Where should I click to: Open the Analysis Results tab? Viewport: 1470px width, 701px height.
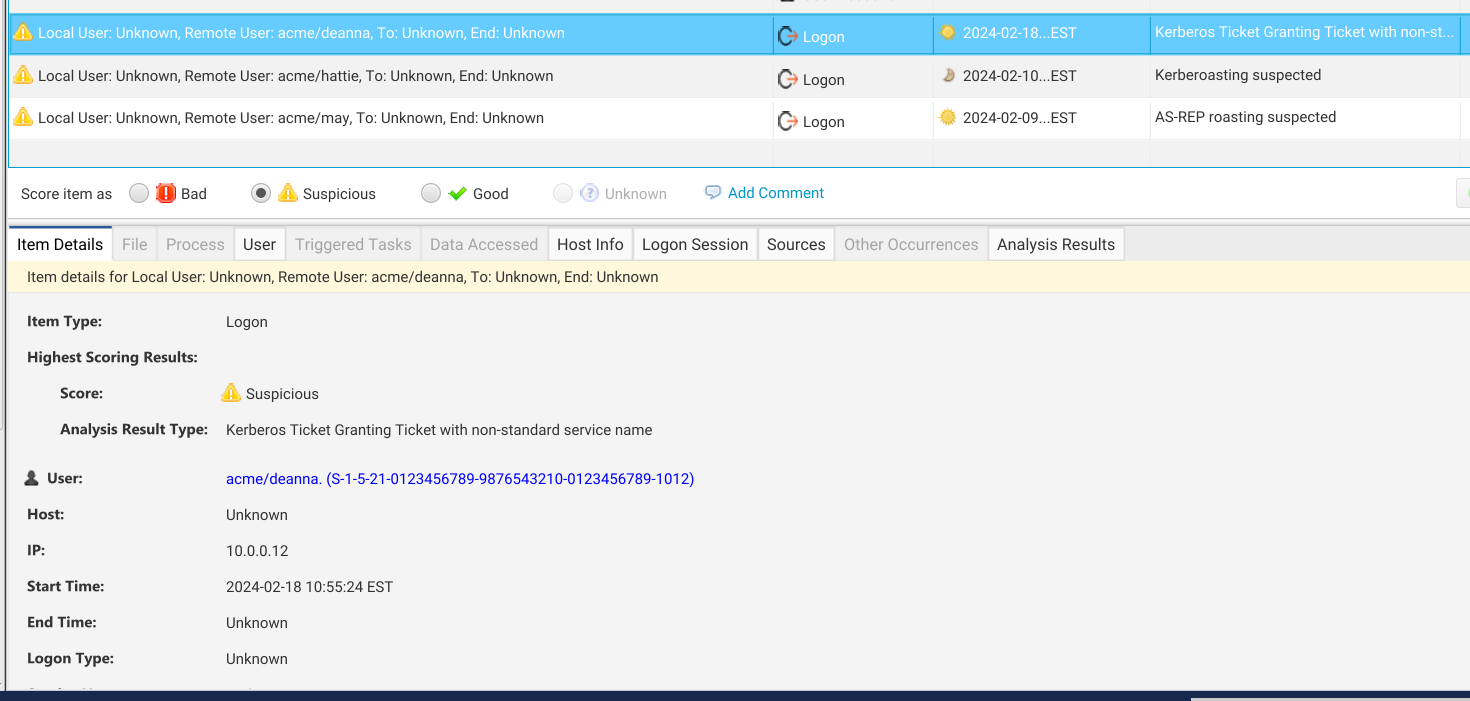(x=1055, y=243)
